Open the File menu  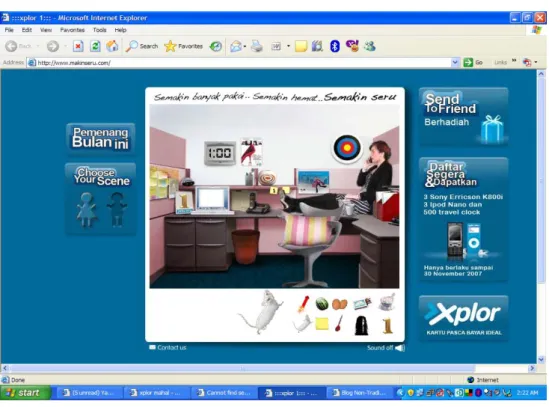tap(9, 30)
